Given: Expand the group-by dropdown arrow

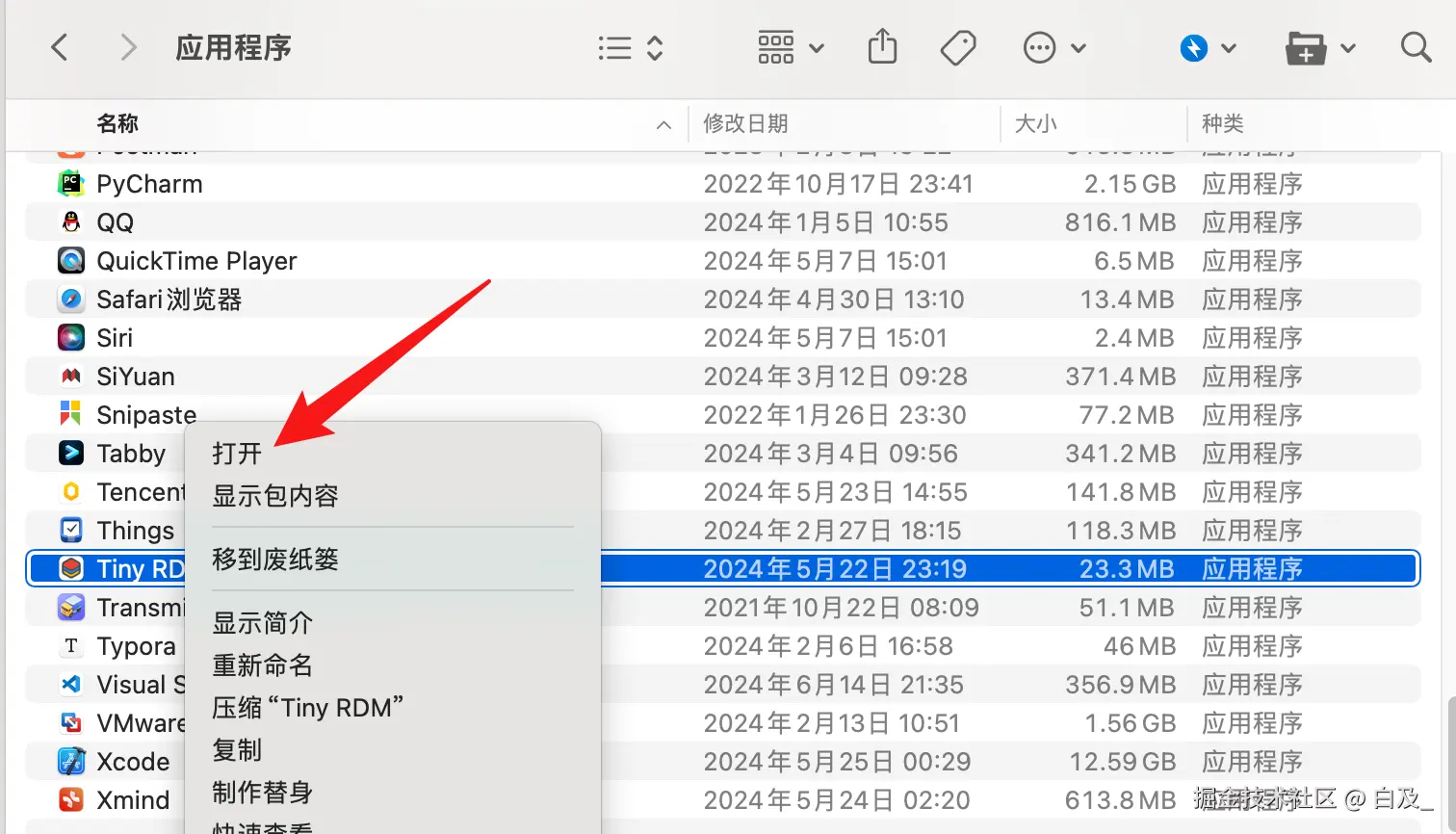Looking at the screenshot, I should 817,48.
